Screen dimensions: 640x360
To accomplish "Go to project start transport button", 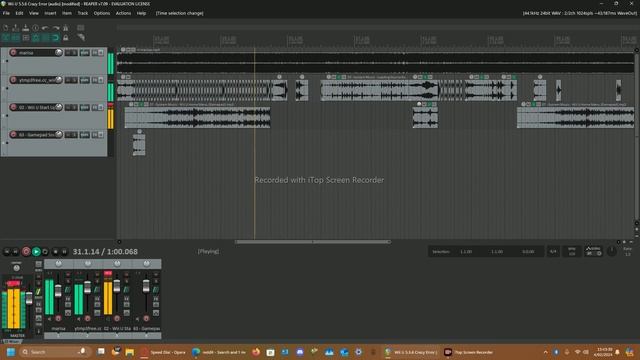I will coord(6,252).
